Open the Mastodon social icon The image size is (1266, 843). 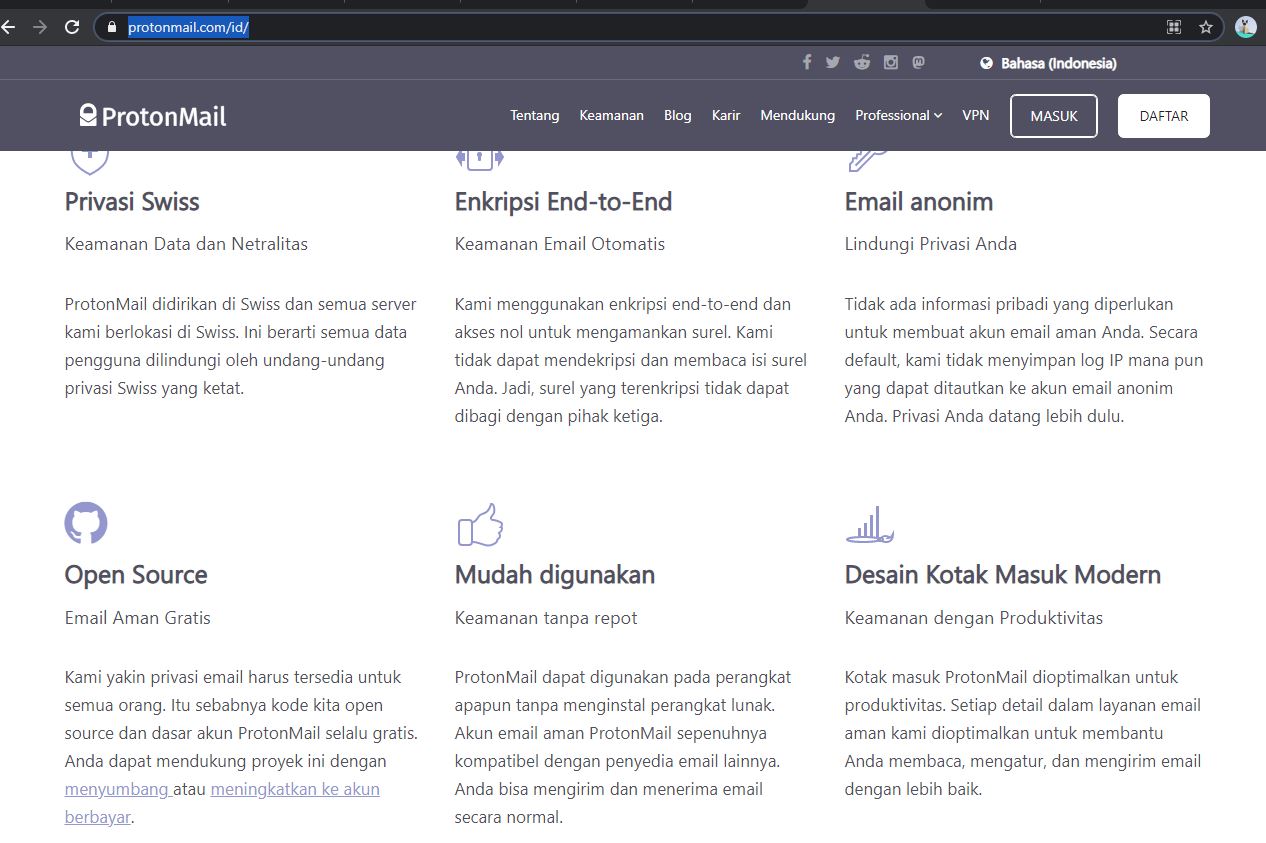tap(918, 62)
